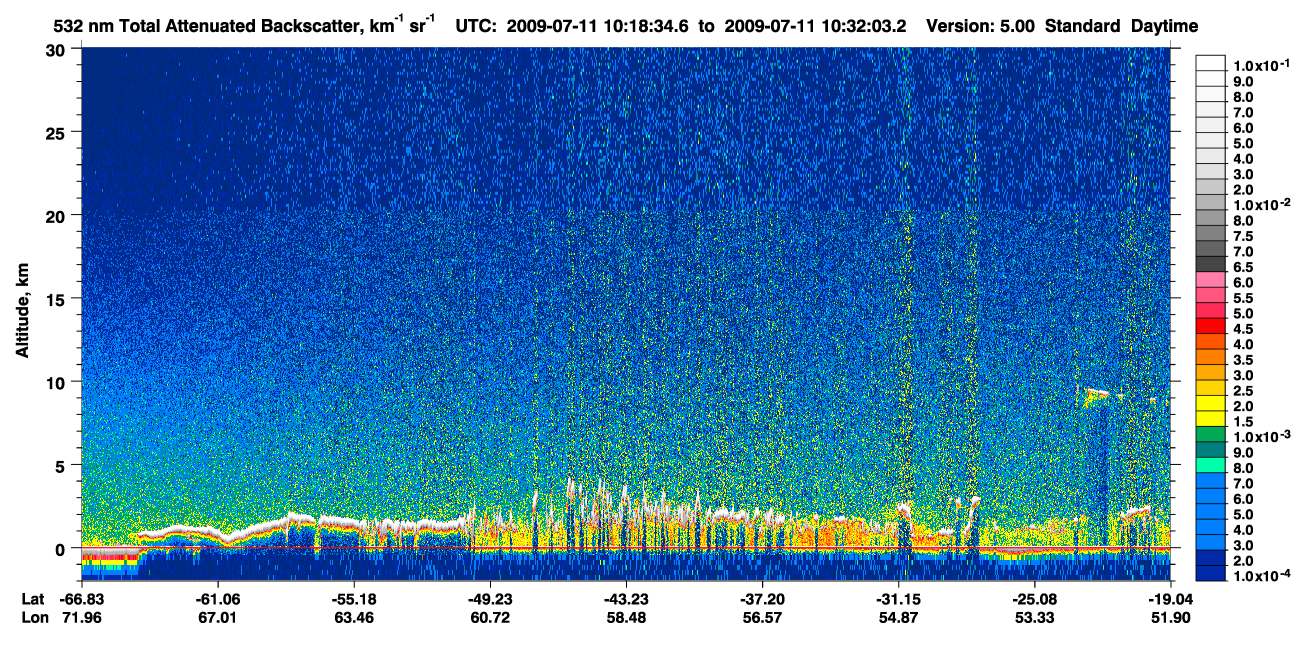This screenshot has width=1300, height=667.
Task: Click the longitude value 56.57
Action: tap(762, 617)
